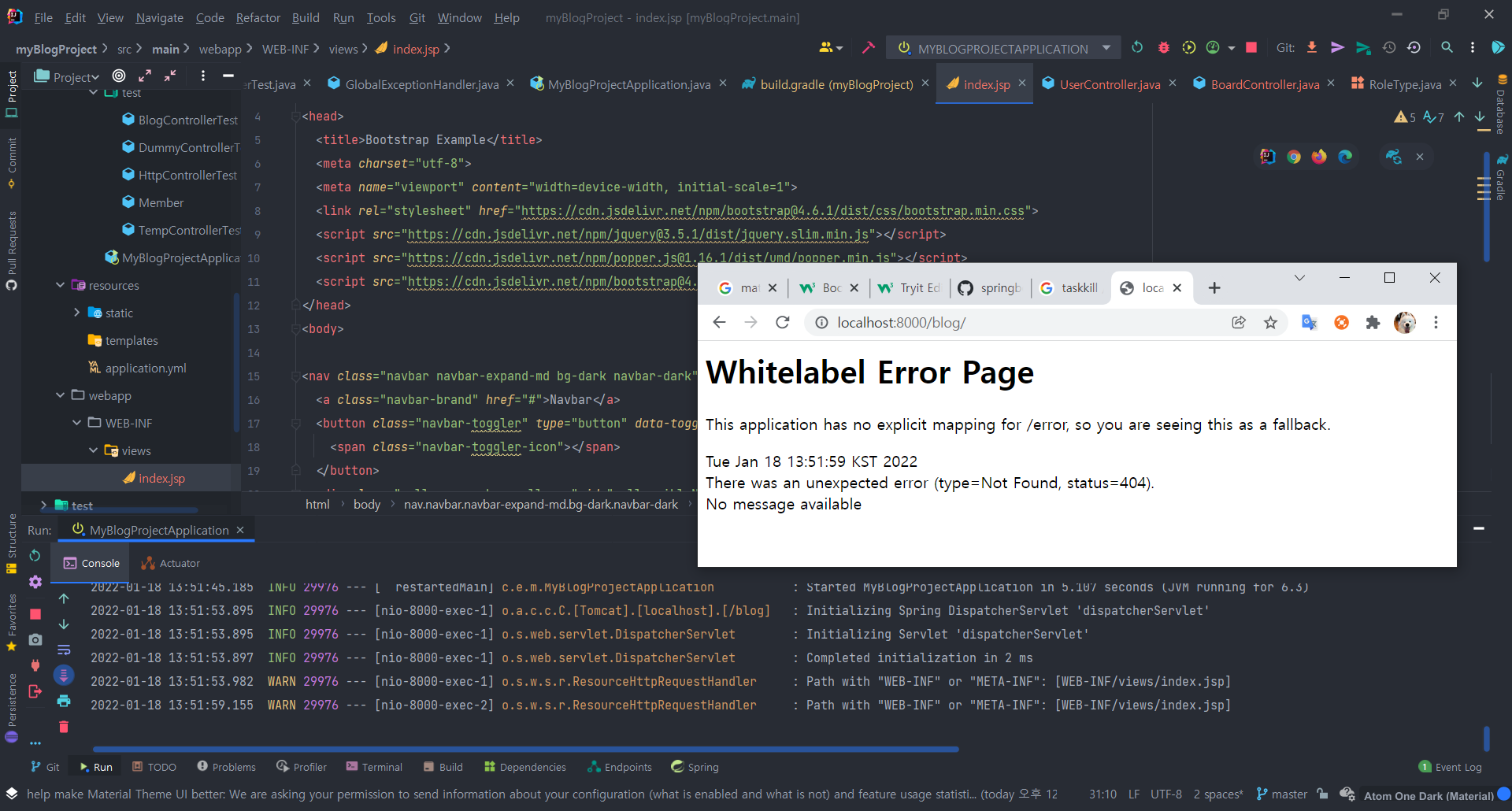Click Git update project arrow icon
The image size is (1512, 811).
coord(1312,48)
